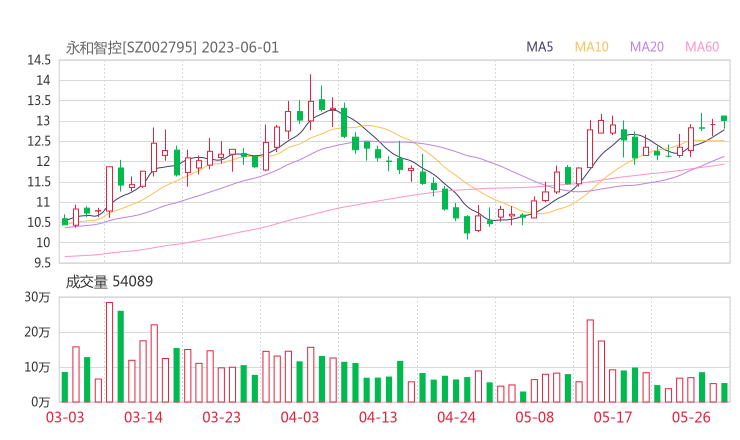Click the last green candlestick at chart's right edge
The height and width of the screenshot is (440, 740).
tap(724, 120)
